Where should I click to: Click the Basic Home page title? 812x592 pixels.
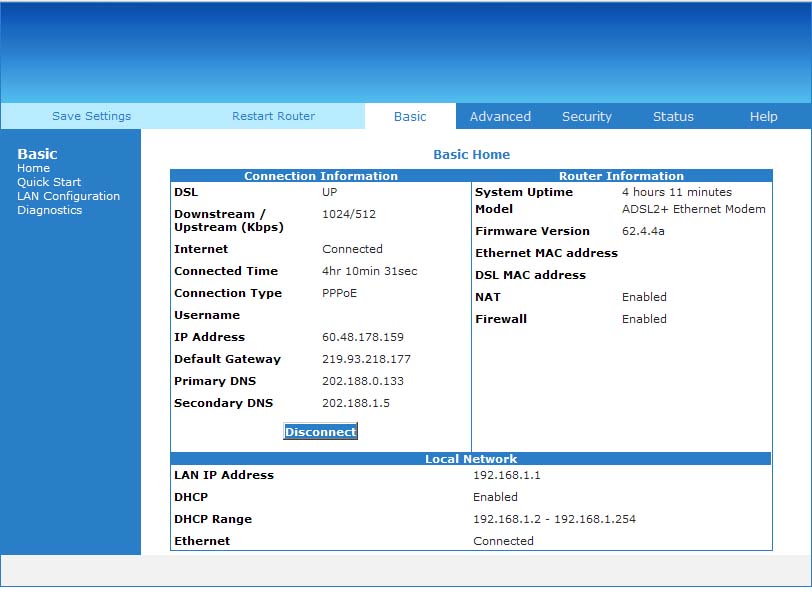pyautogui.click(x=471, y=155)
